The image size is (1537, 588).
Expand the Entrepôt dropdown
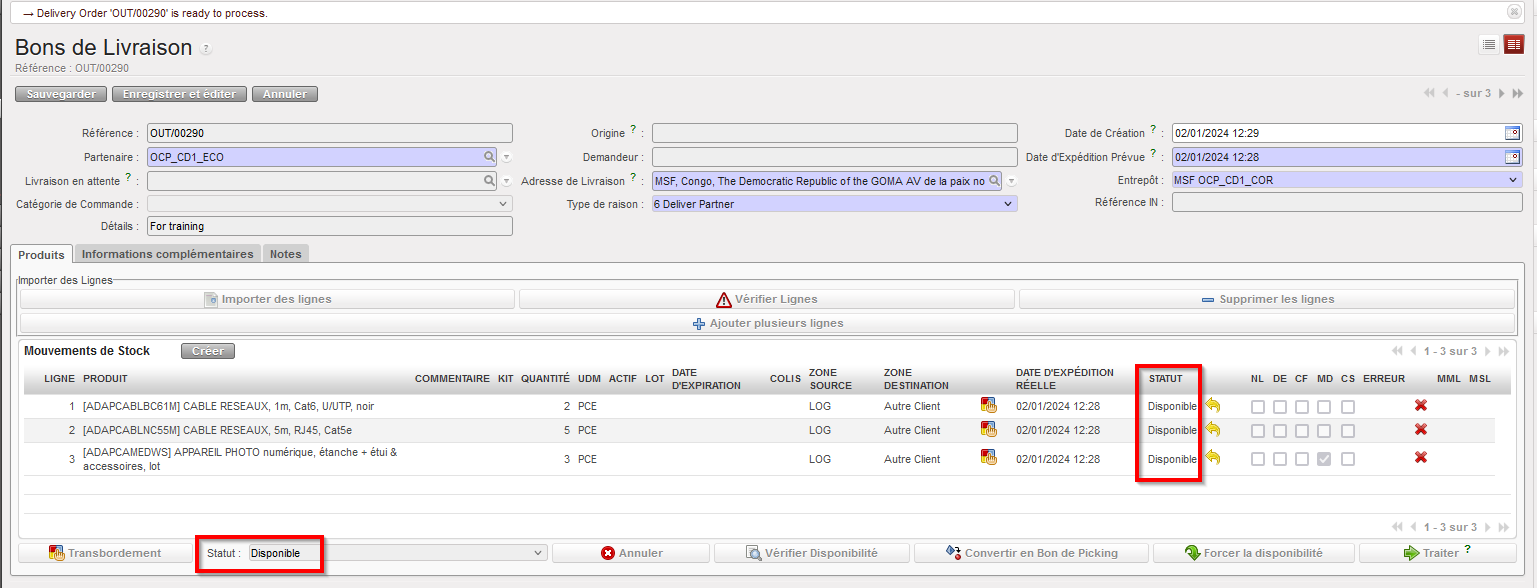pos(1512,180)
